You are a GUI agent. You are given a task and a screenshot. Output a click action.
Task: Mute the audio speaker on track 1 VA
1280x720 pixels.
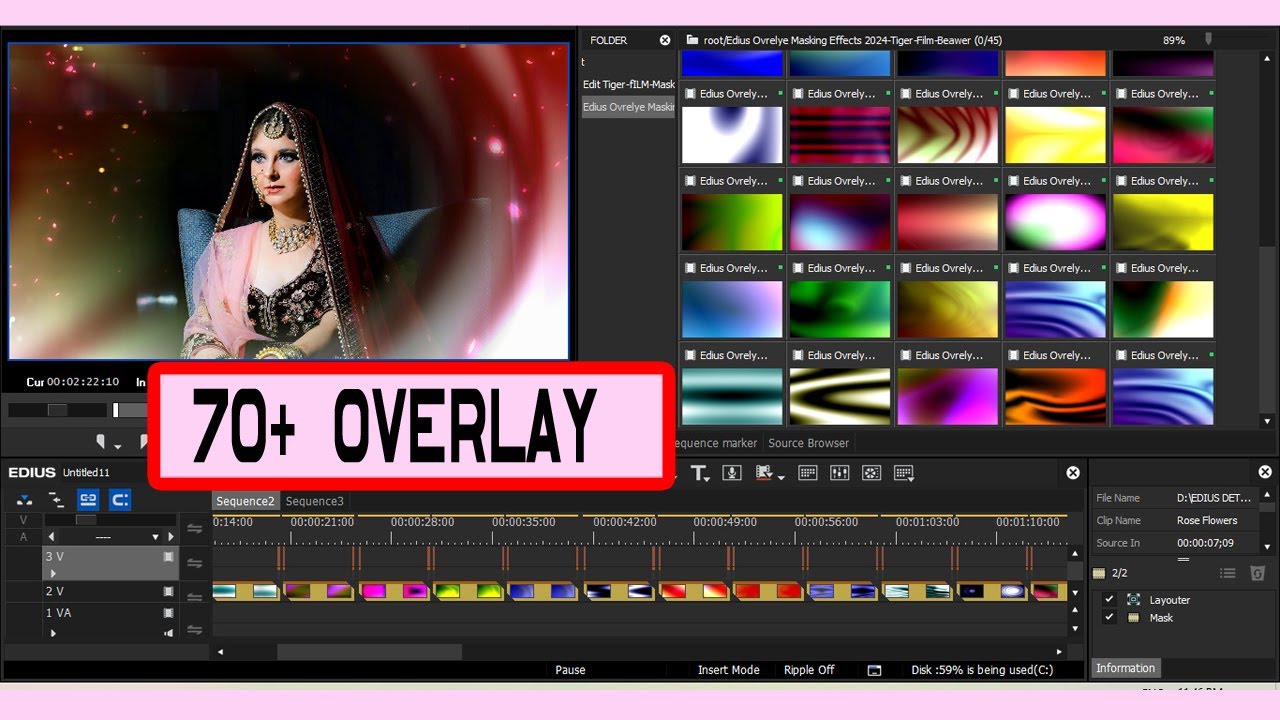[x=168, y=632]
